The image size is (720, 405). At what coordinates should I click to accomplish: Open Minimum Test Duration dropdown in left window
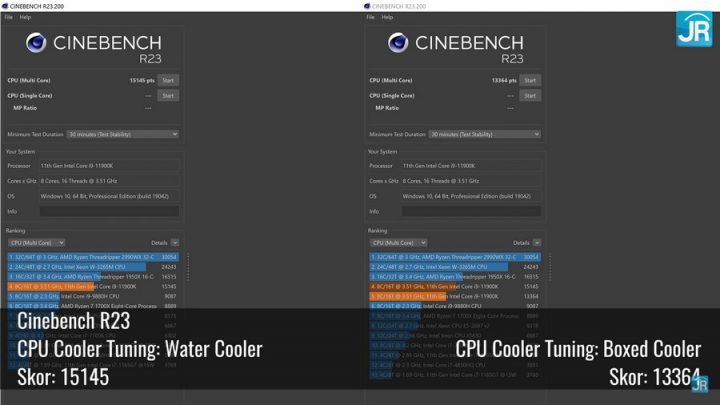pos(123,134)
